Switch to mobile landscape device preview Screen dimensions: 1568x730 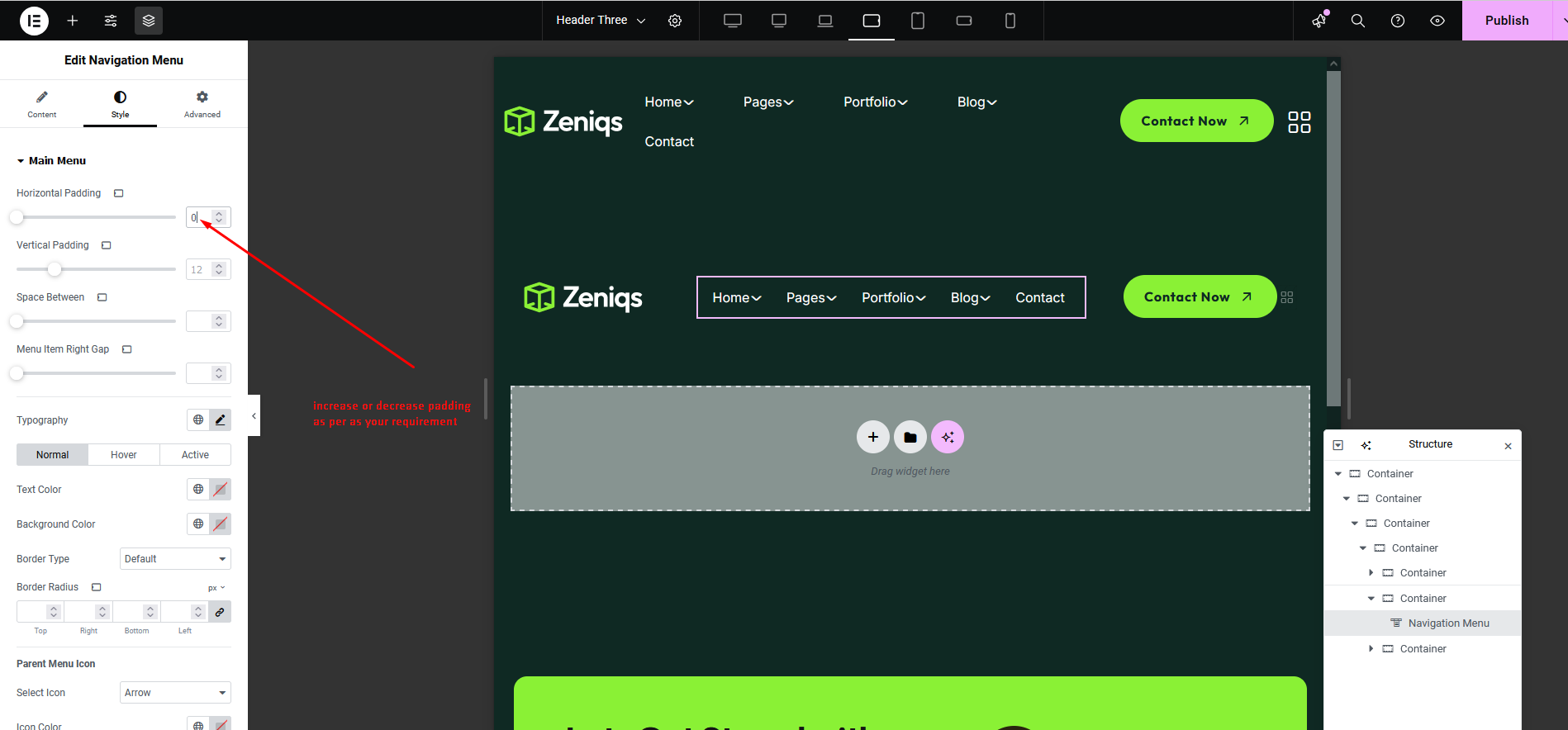point(964,21)
